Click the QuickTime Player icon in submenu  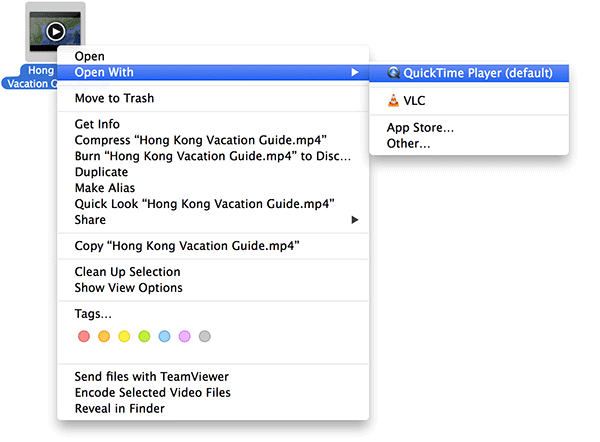coord(393,73)
